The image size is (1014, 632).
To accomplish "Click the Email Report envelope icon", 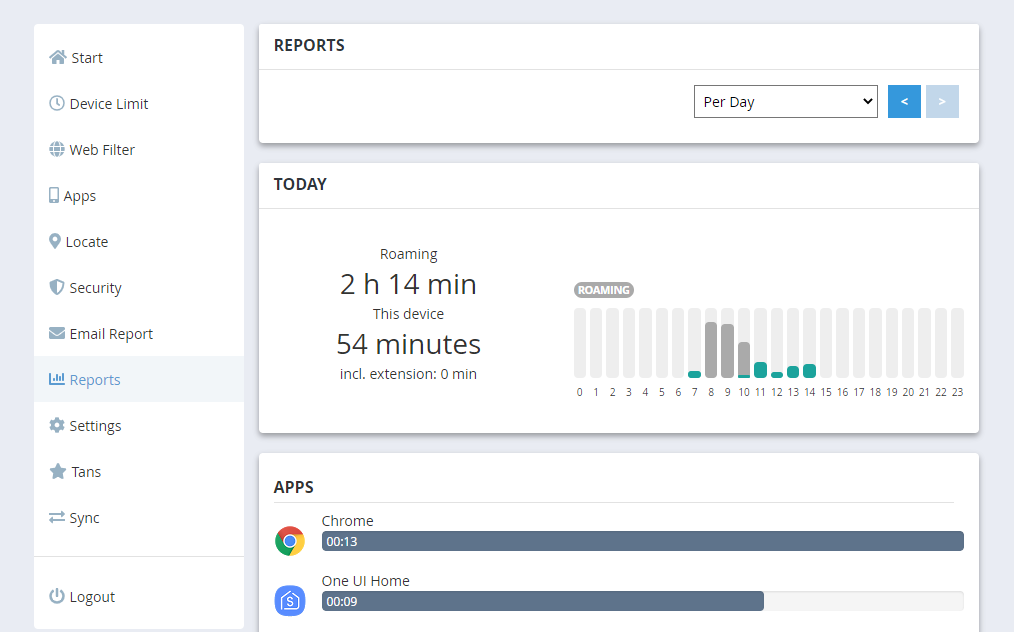I will (x=57, y=333).
